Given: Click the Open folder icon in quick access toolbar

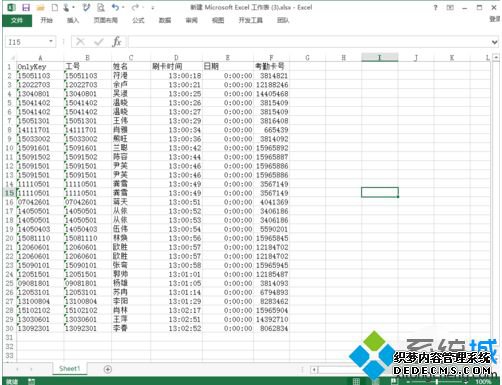Looking at the screenshot, I should pyautogui.click(x=40, y=7).
